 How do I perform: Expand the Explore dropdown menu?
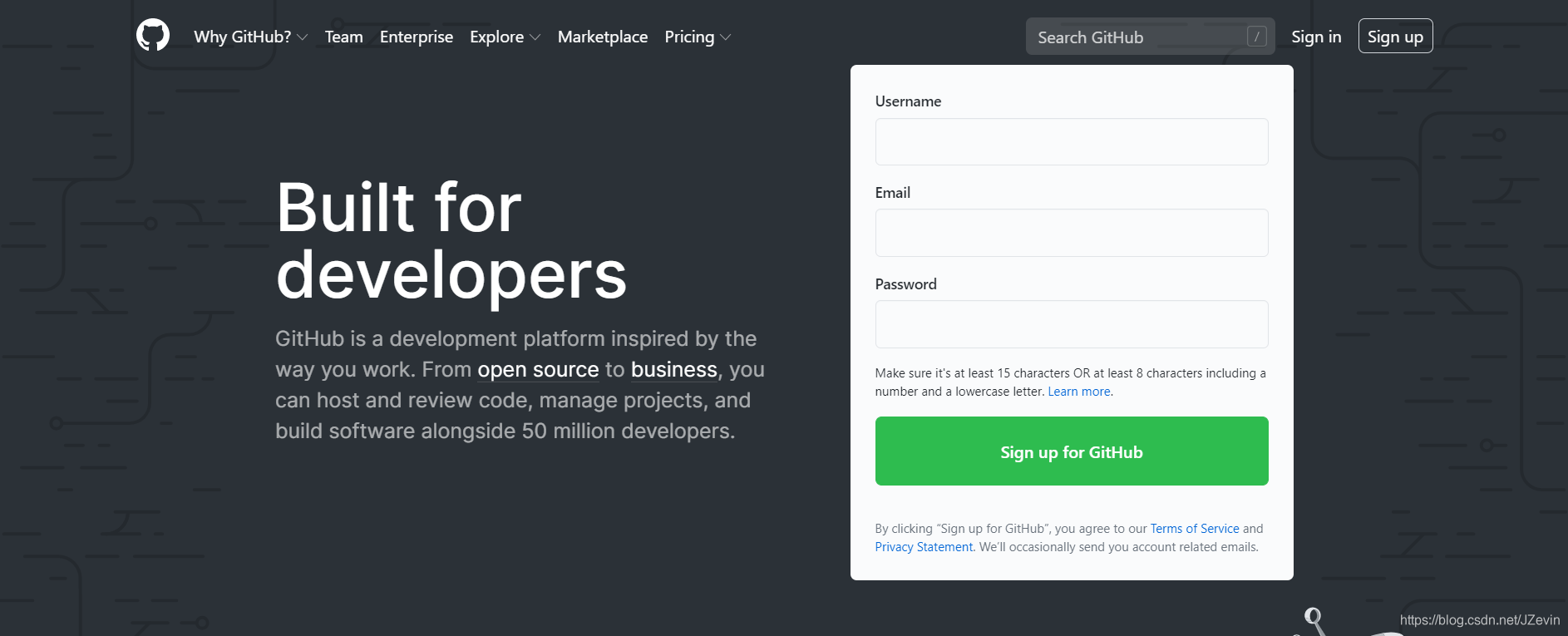(x=505, y=37)
